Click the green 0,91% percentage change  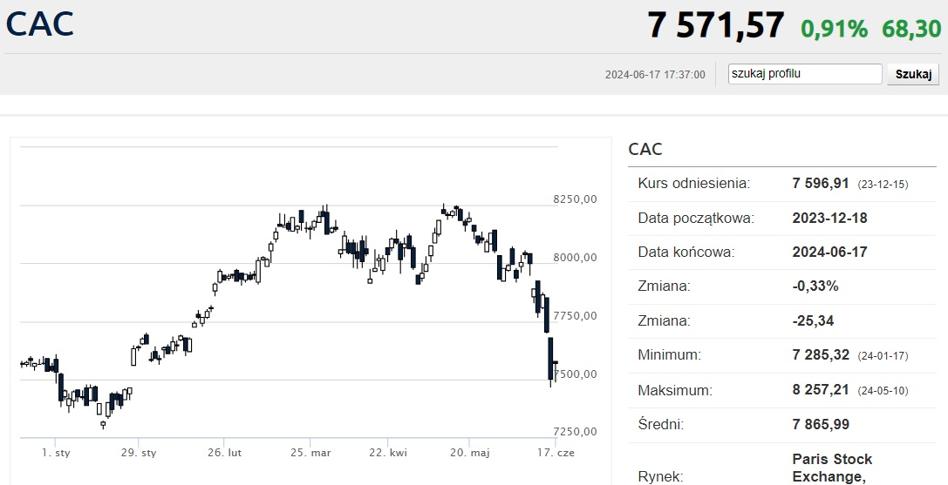(834, 28)
